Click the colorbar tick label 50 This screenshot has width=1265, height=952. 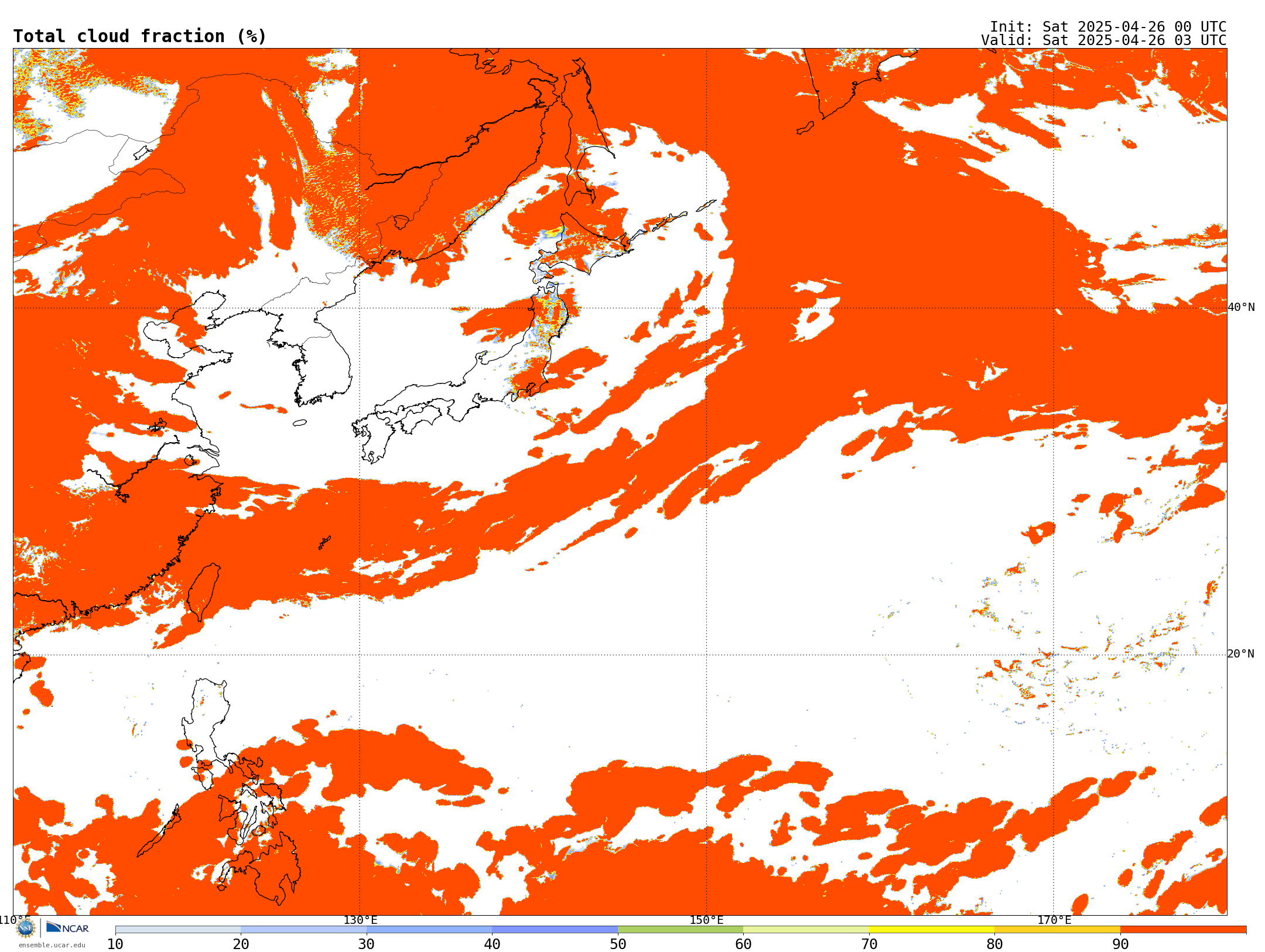coord(618,944)
